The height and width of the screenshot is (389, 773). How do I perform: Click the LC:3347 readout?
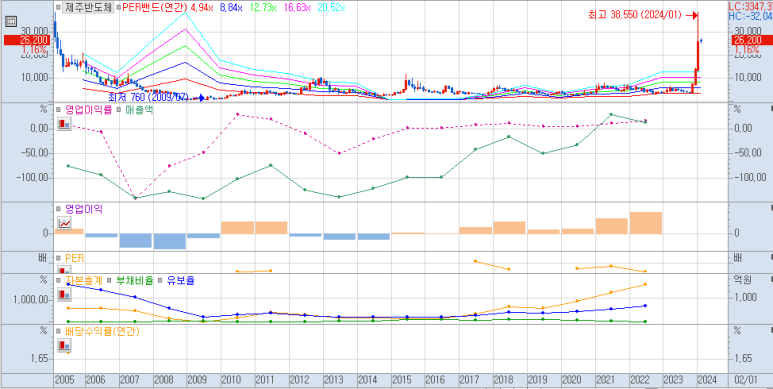click(x=751, y=6)
